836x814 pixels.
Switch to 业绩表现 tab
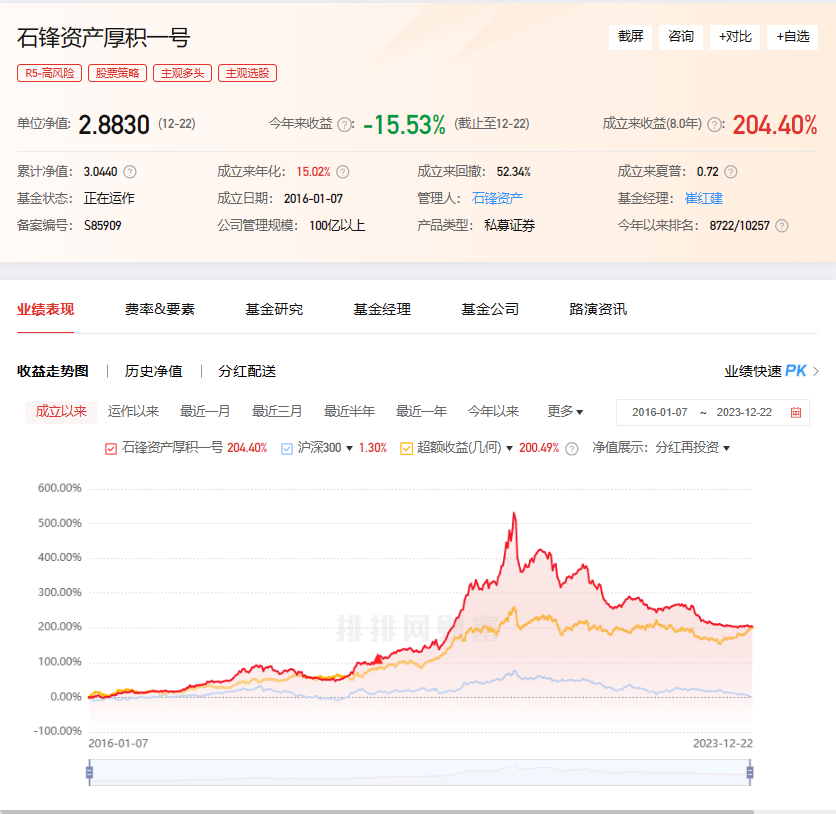click(x=45, y=309)
